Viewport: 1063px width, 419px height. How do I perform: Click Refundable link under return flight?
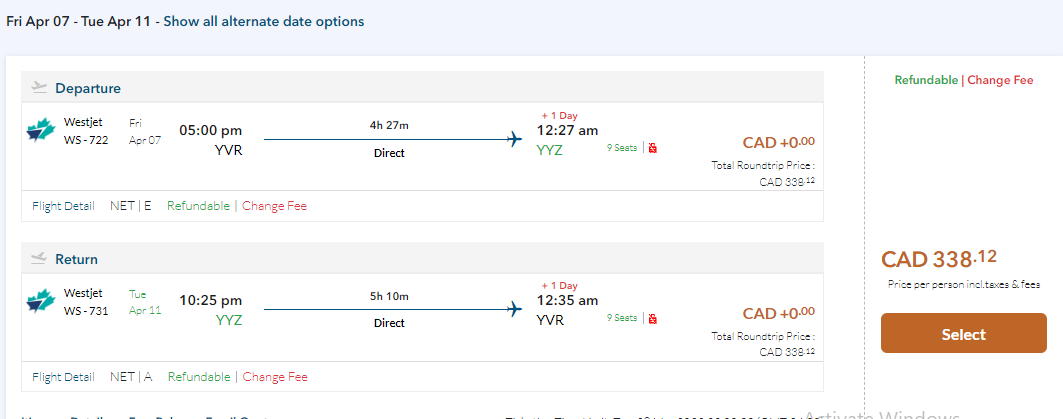[198, 377]
